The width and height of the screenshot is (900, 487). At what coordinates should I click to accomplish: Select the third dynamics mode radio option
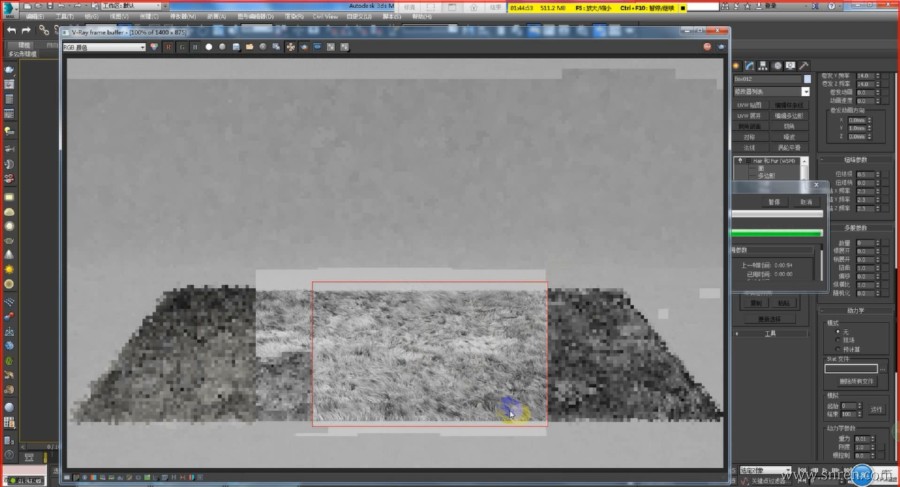pos(836,348)
